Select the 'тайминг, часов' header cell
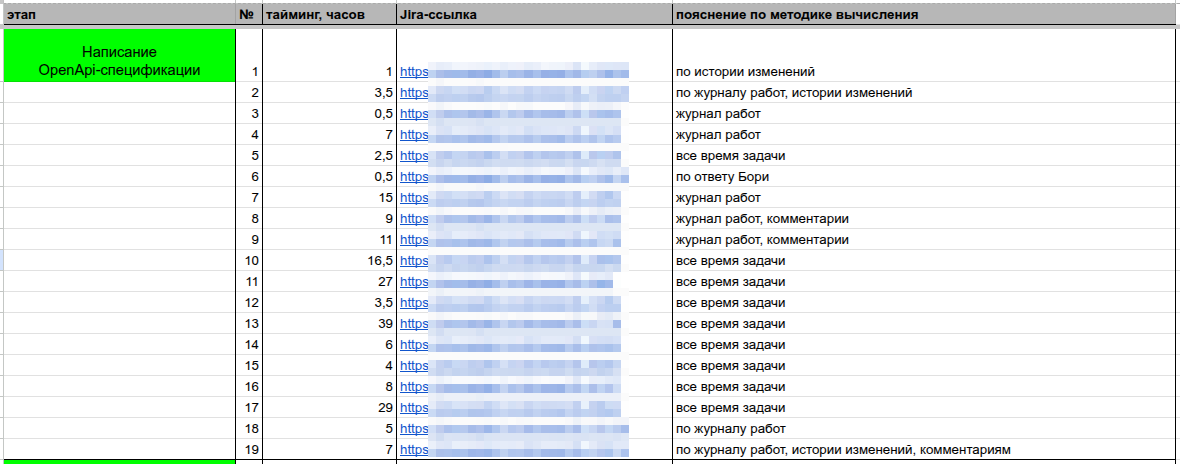 click(x=329, y=14)
